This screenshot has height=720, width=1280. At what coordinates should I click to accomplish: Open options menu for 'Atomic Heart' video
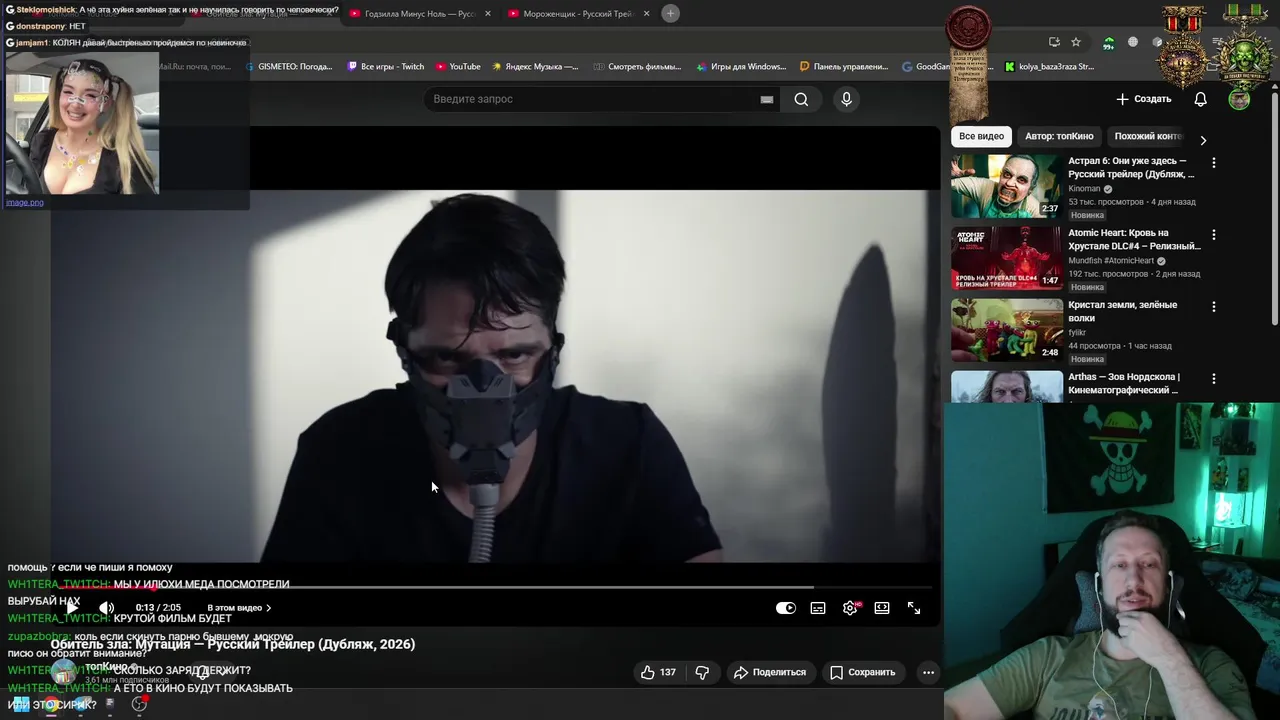(1214, 234)
